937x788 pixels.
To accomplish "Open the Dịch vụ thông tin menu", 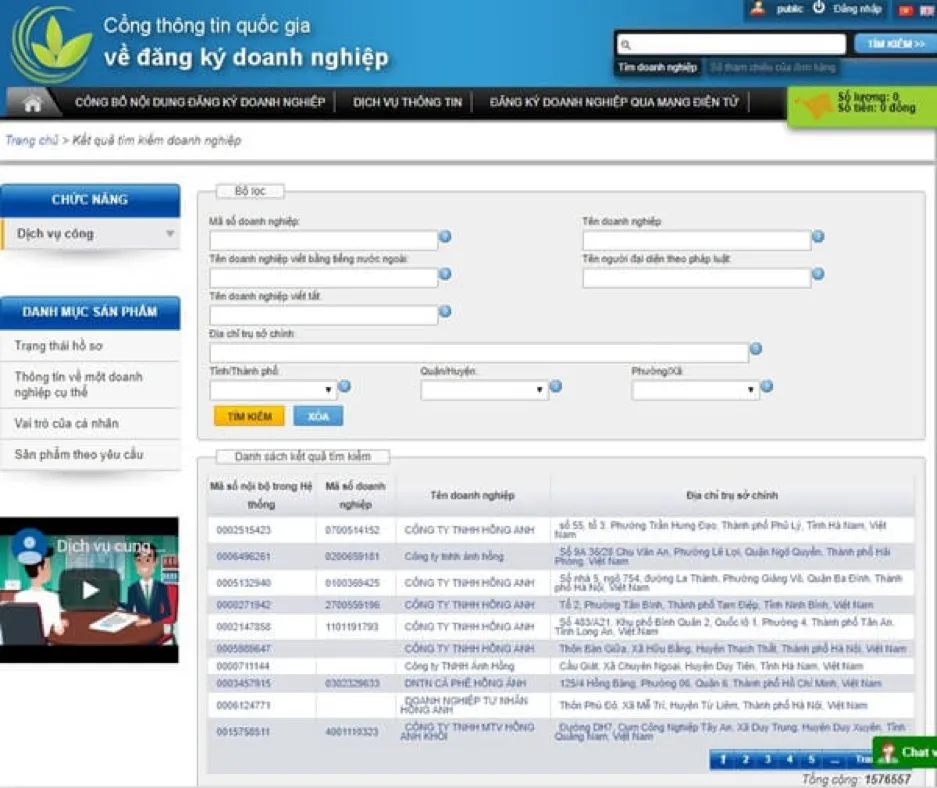I will pyautogui.click(x=407, y=103).
